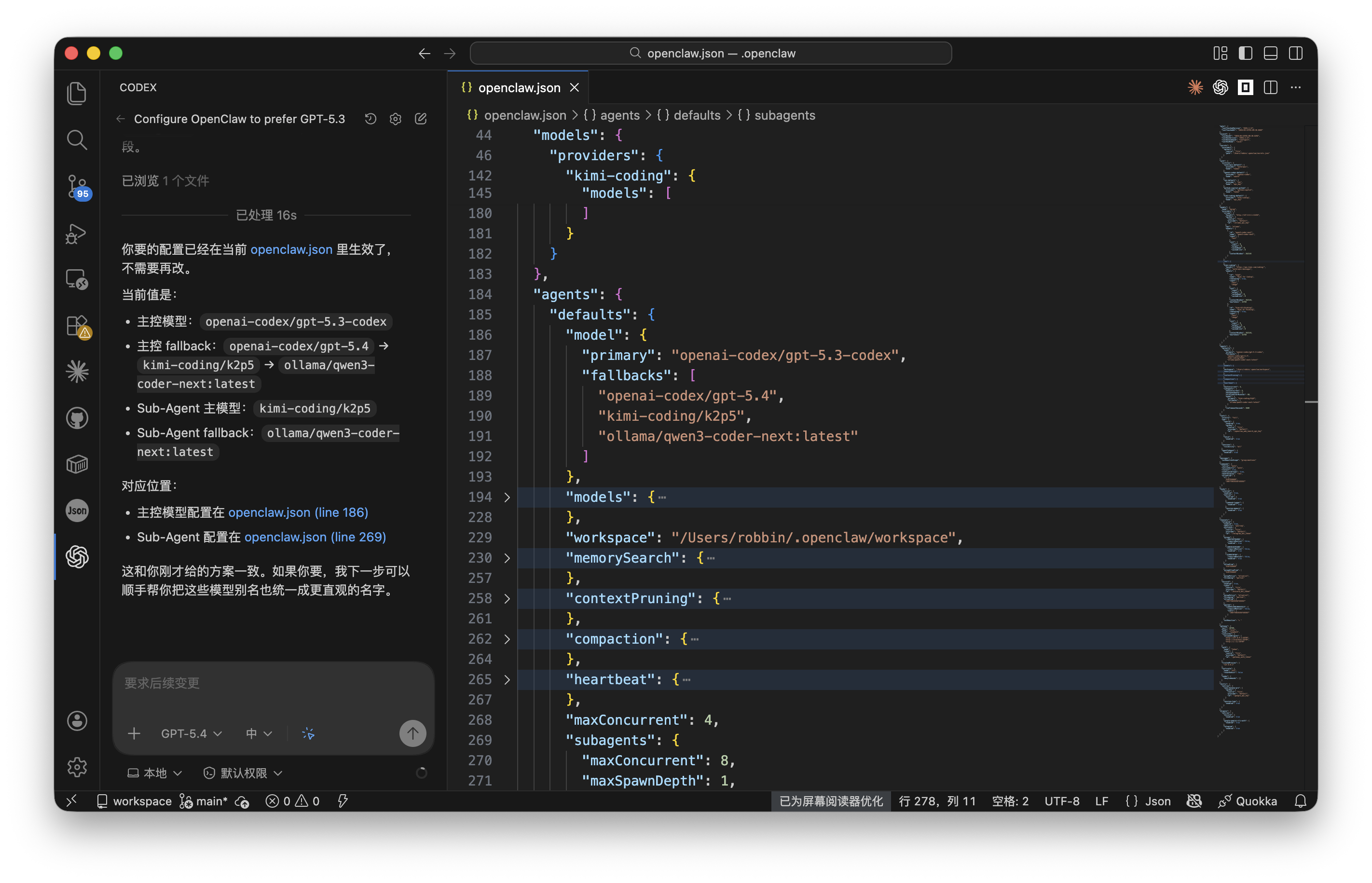This screenshot has width=1372, height=883.
Task: Open the 本地 environment dropdown
Action: [x=155, y=773]
